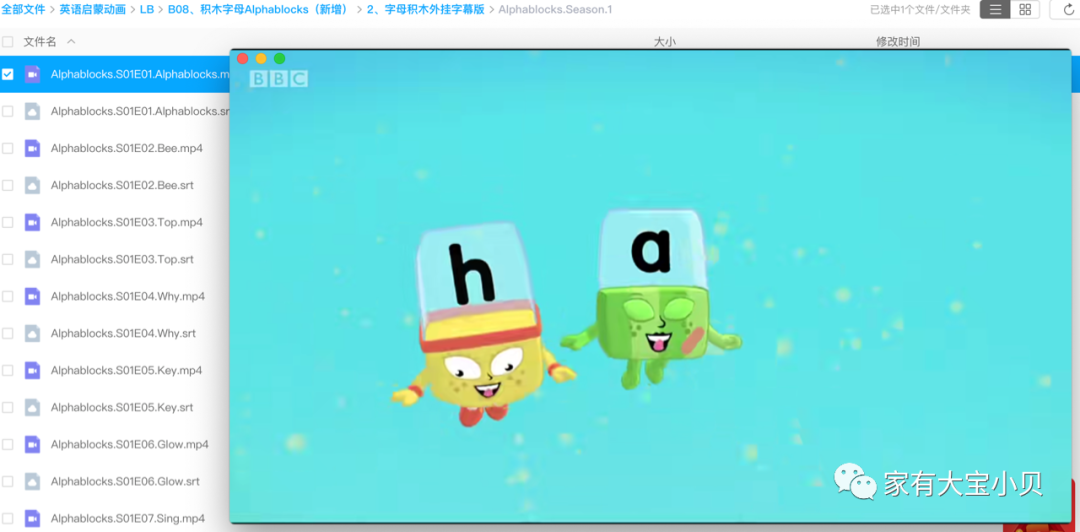Select the Alphablocks.S01E05.Key.srt file name
Viewport: 1080px width, 532px height.
122,407
